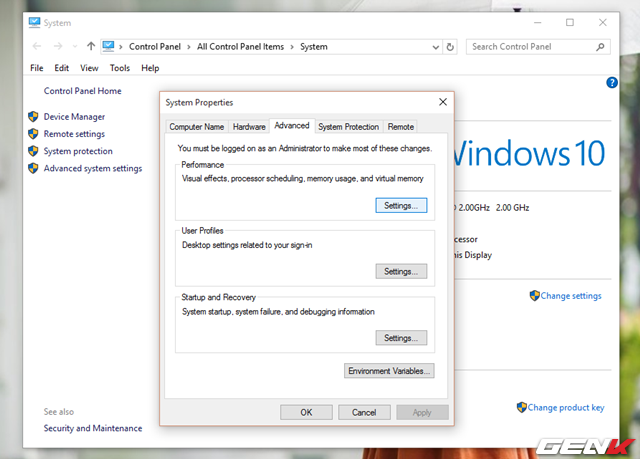The image size is (640, 459).
Task: Click the shield icon beside System protection
Action: click(33, 151)
